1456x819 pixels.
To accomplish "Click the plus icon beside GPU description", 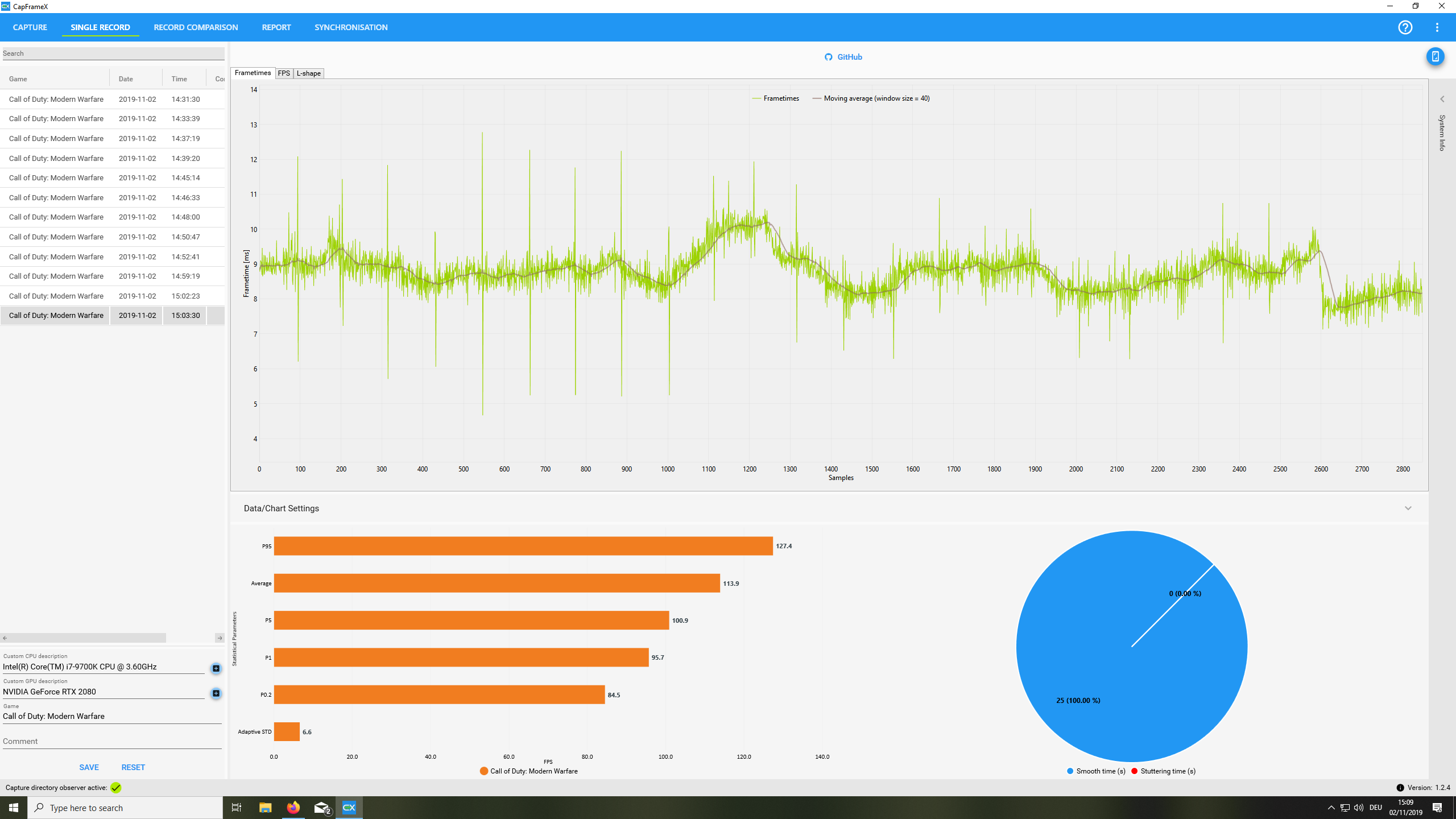I will coord(216,693).
